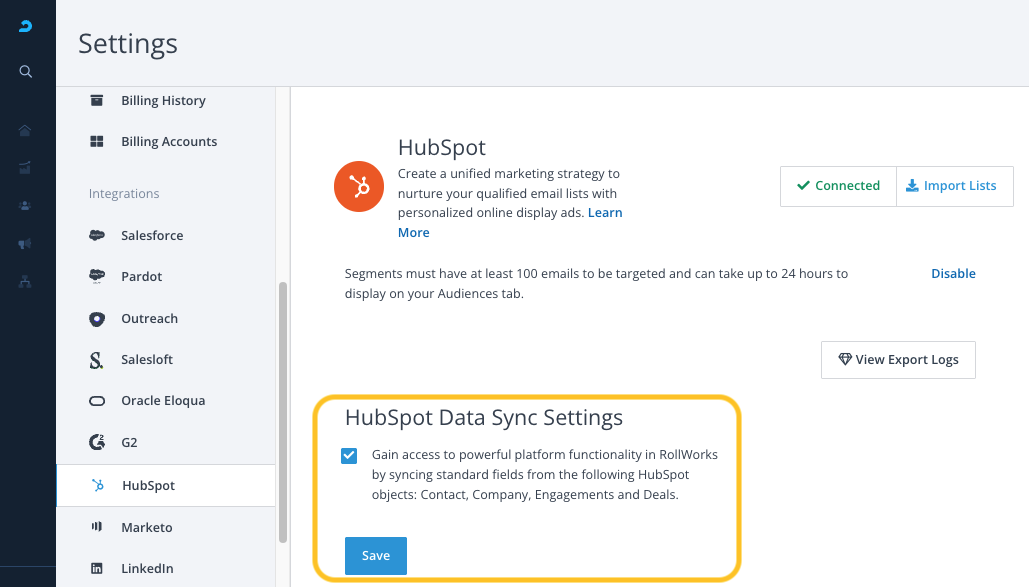The image size is (1029, 587).
Task: Open Salesforce integration settings
Action: pyautogui.click(x=152, y=236)
